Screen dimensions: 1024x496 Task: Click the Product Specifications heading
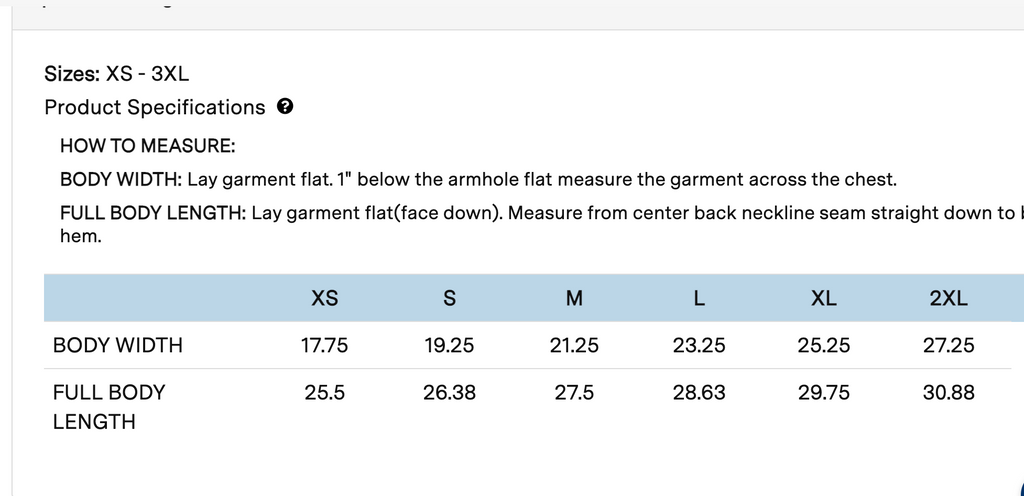point(155,107)
